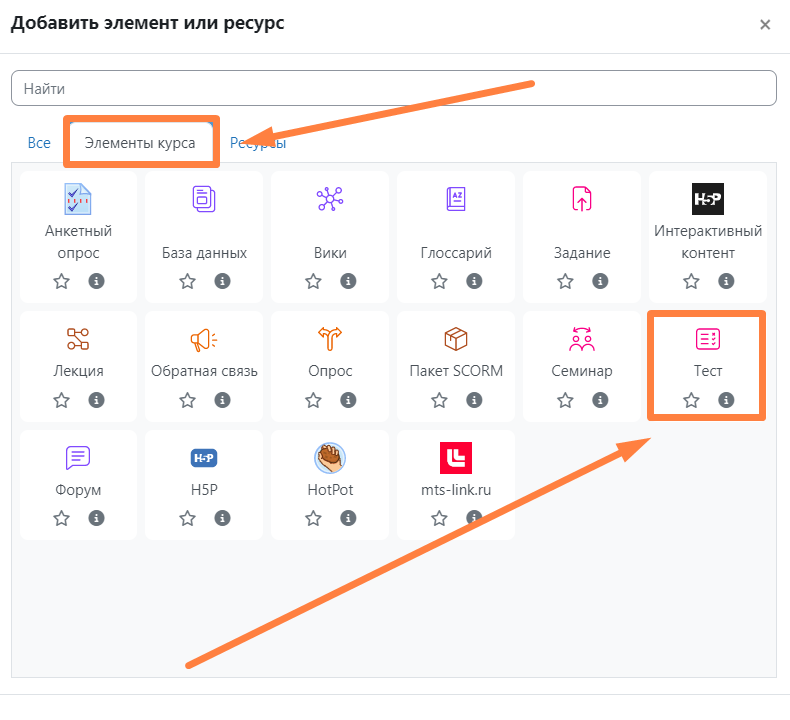Select the HotPot activity icon
790x720 pixels.
tap(330, 458)
